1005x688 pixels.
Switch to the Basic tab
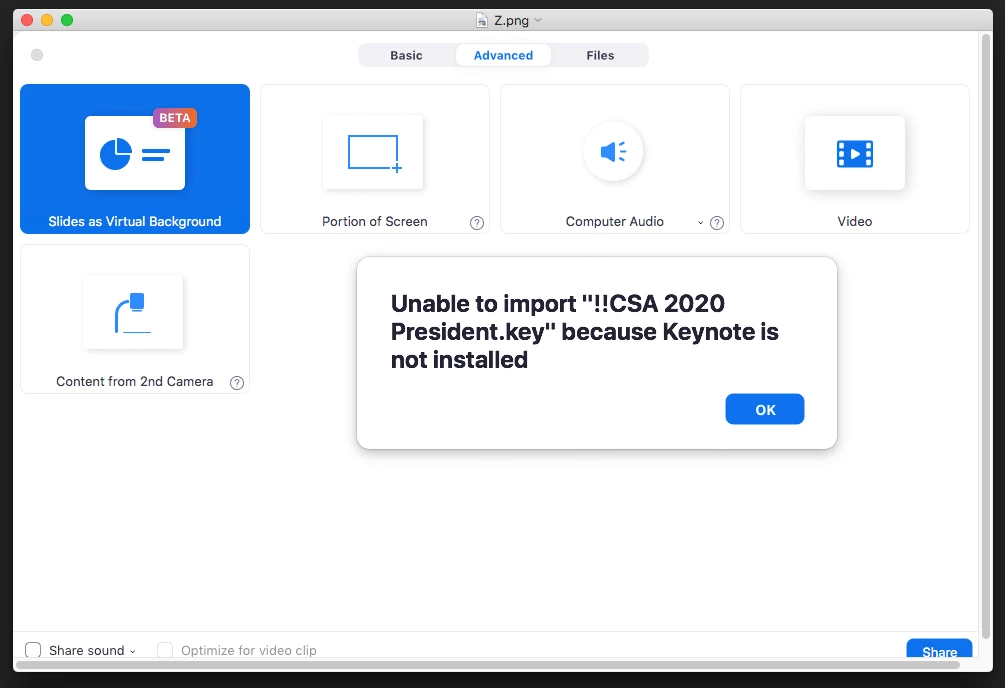coord(406,55)
